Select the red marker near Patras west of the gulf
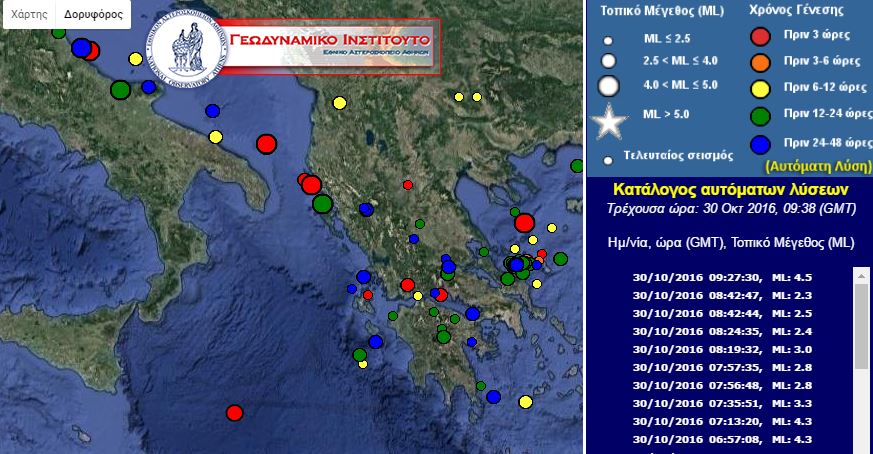The height and width of the screenshot is (454, 873). (408, 285)
